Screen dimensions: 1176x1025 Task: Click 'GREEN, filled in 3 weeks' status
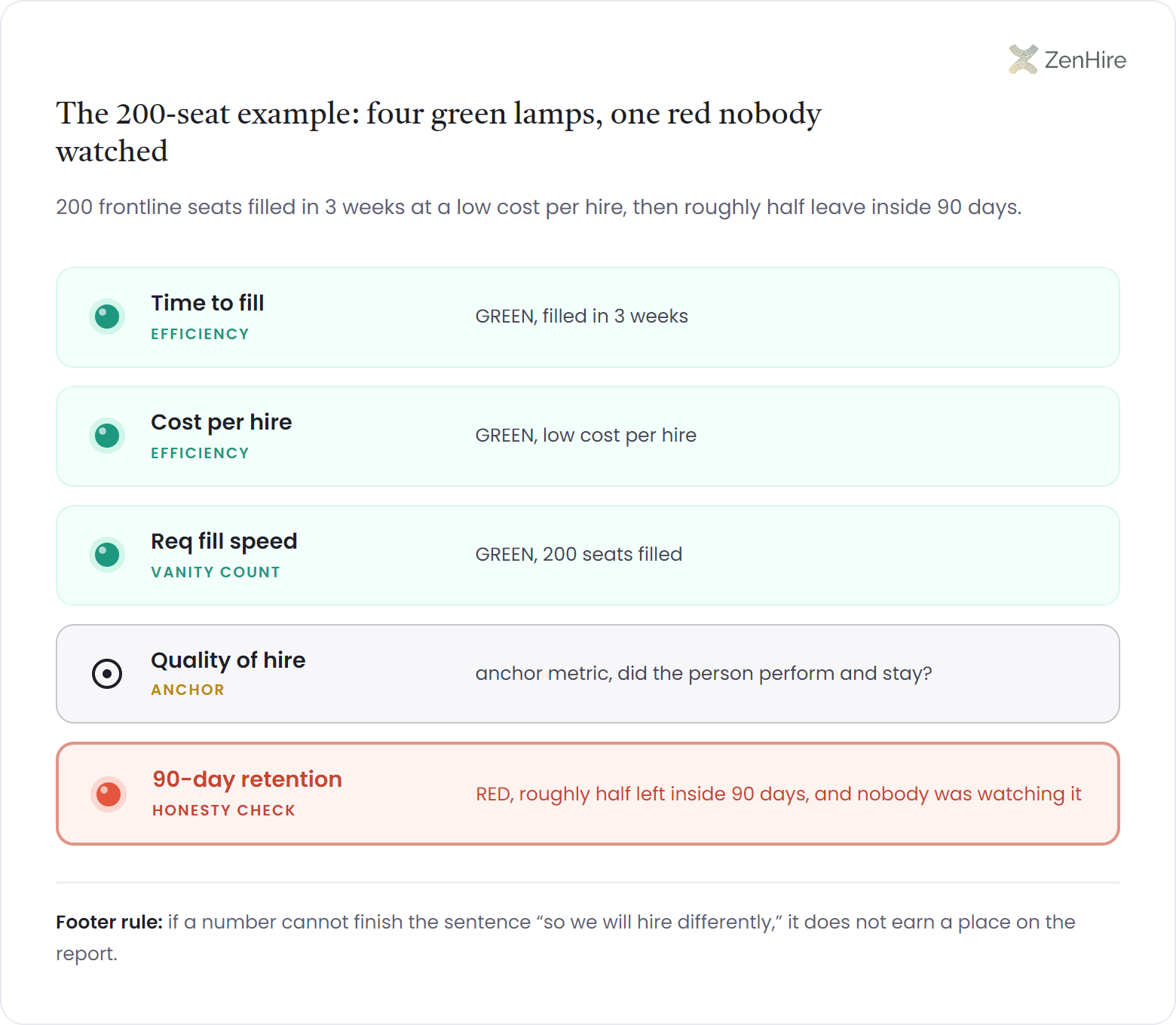582,317
